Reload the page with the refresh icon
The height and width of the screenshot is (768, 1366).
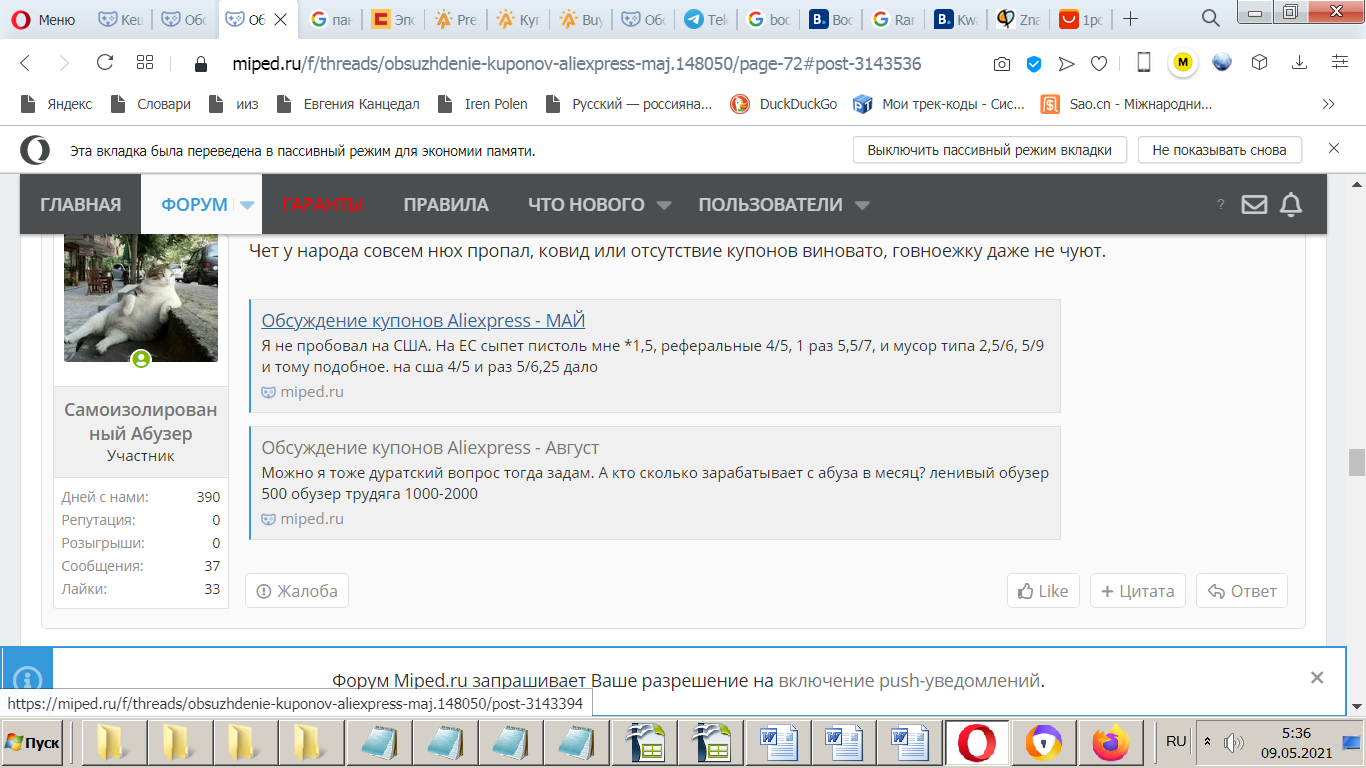tap(105, 63)
